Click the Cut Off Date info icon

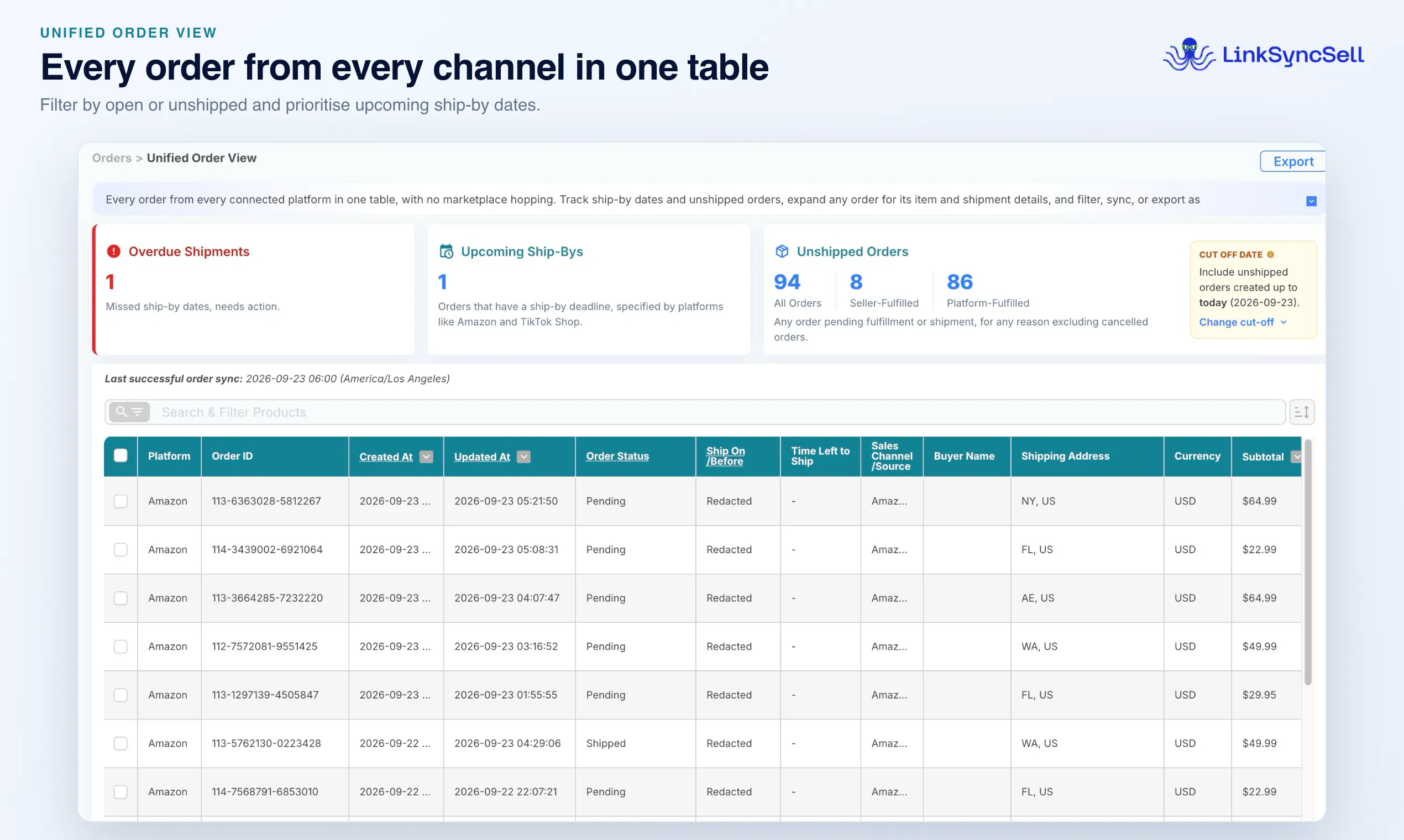click(x=1270, y=255)
